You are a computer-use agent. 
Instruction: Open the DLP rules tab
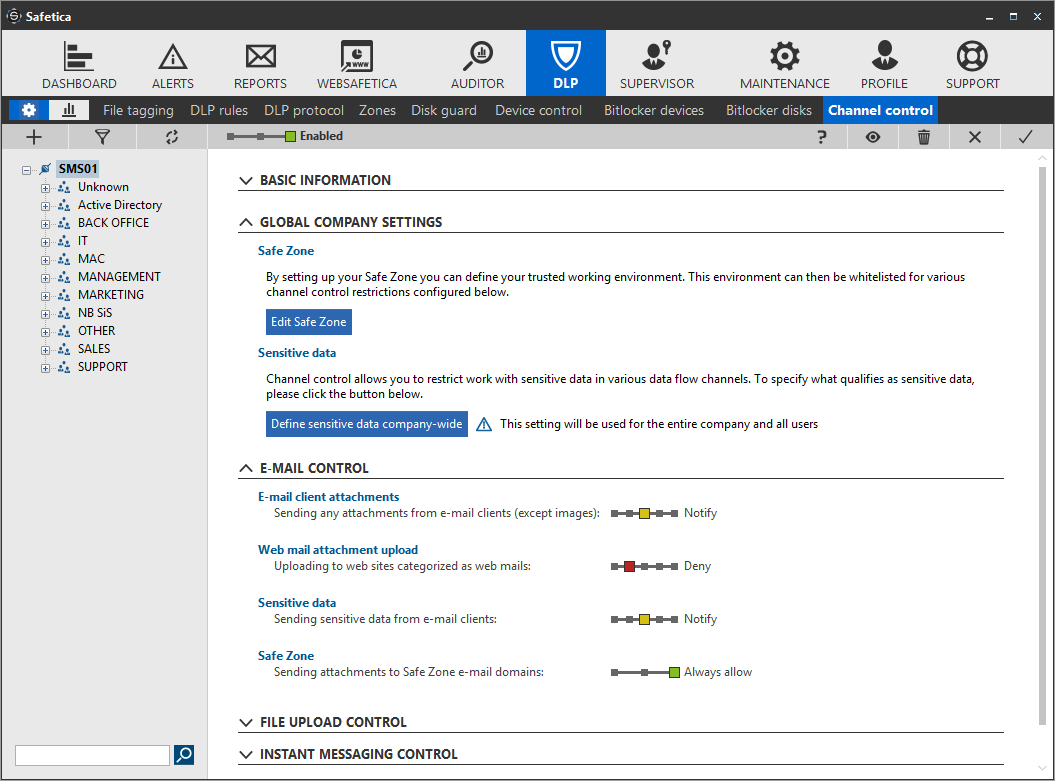pos(219,110)
